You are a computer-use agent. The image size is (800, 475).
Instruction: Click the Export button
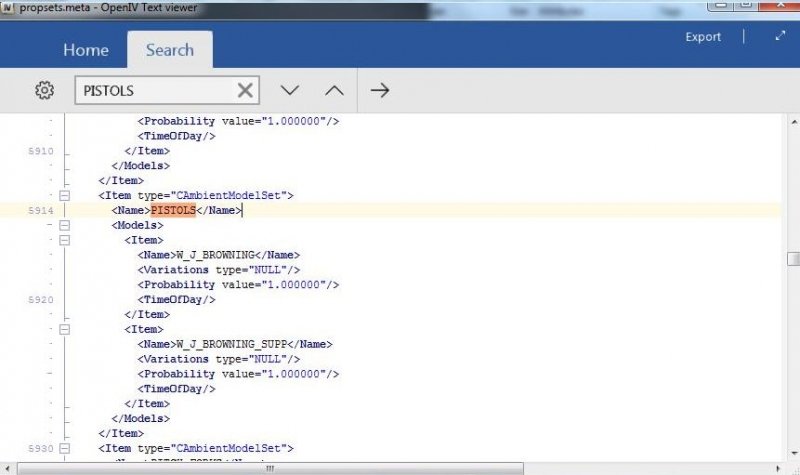[x=703, y=37]
